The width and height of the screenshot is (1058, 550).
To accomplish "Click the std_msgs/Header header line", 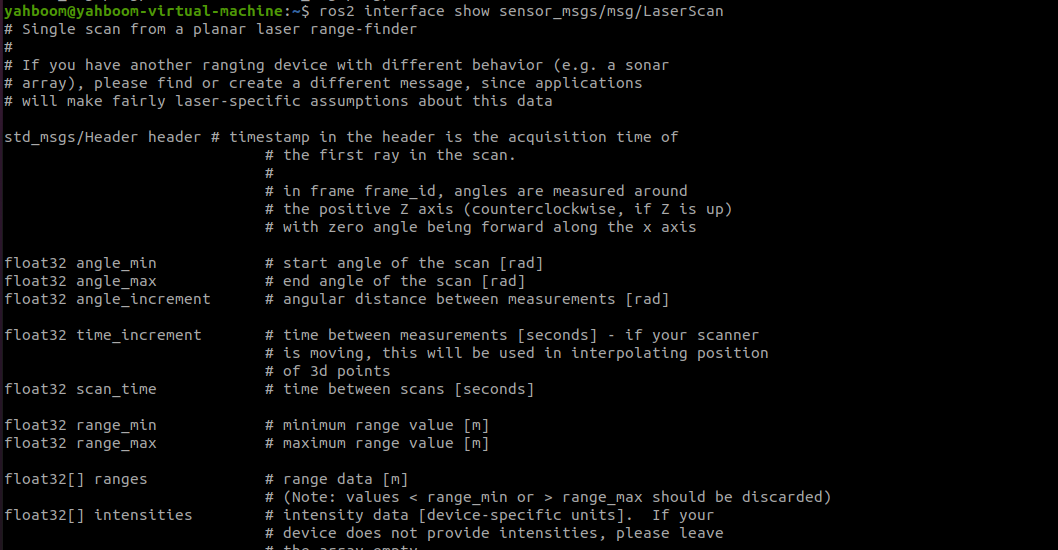I will click(103, 137).
